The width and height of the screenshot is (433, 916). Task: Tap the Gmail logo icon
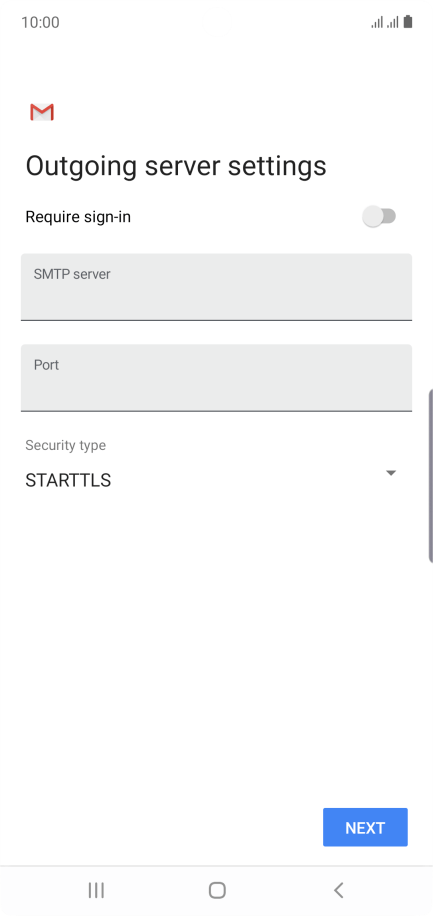click(x=42, y=112)
